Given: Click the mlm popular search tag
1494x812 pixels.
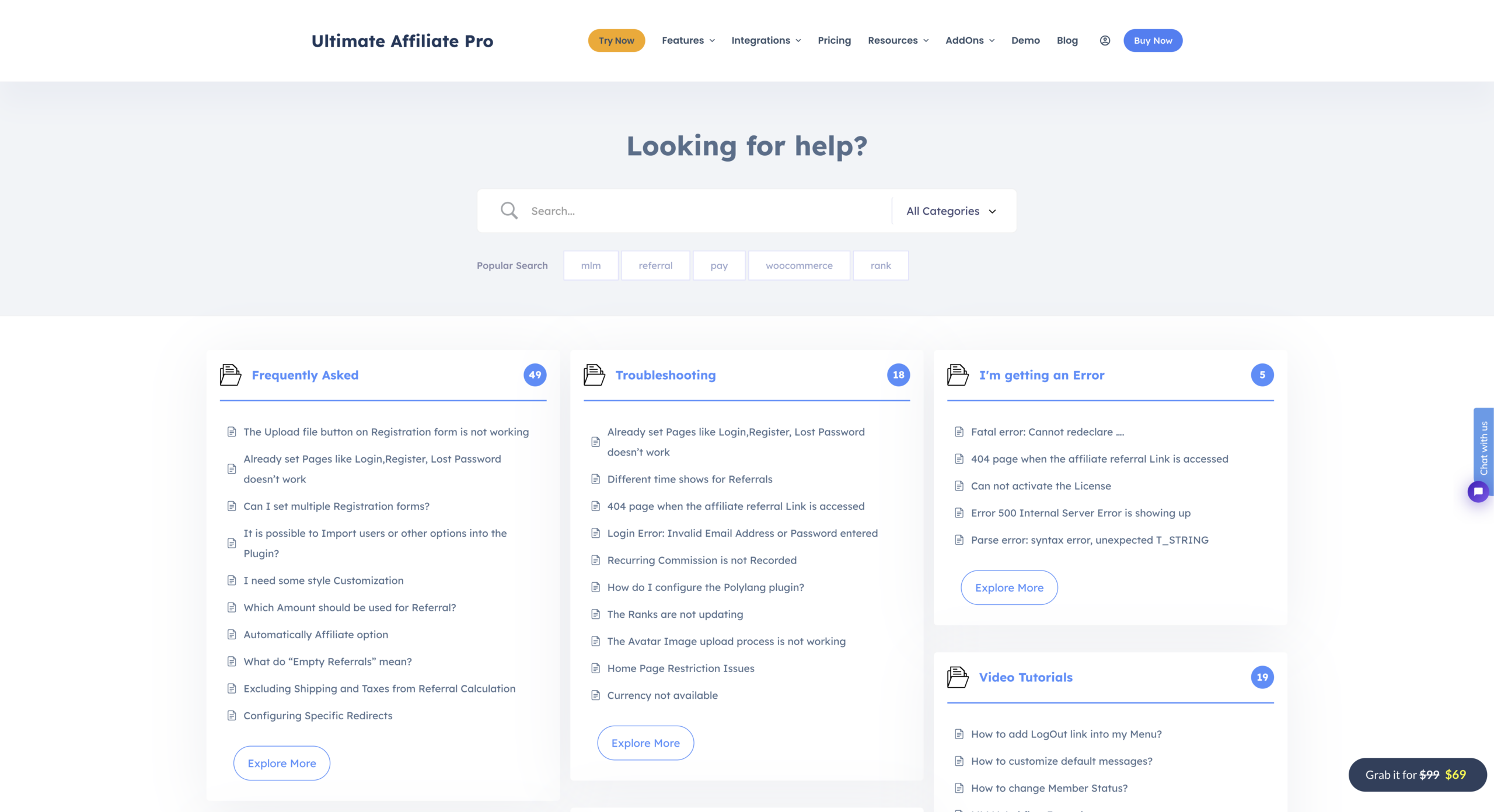Looking at the screenshot, I should pos(591,265).
